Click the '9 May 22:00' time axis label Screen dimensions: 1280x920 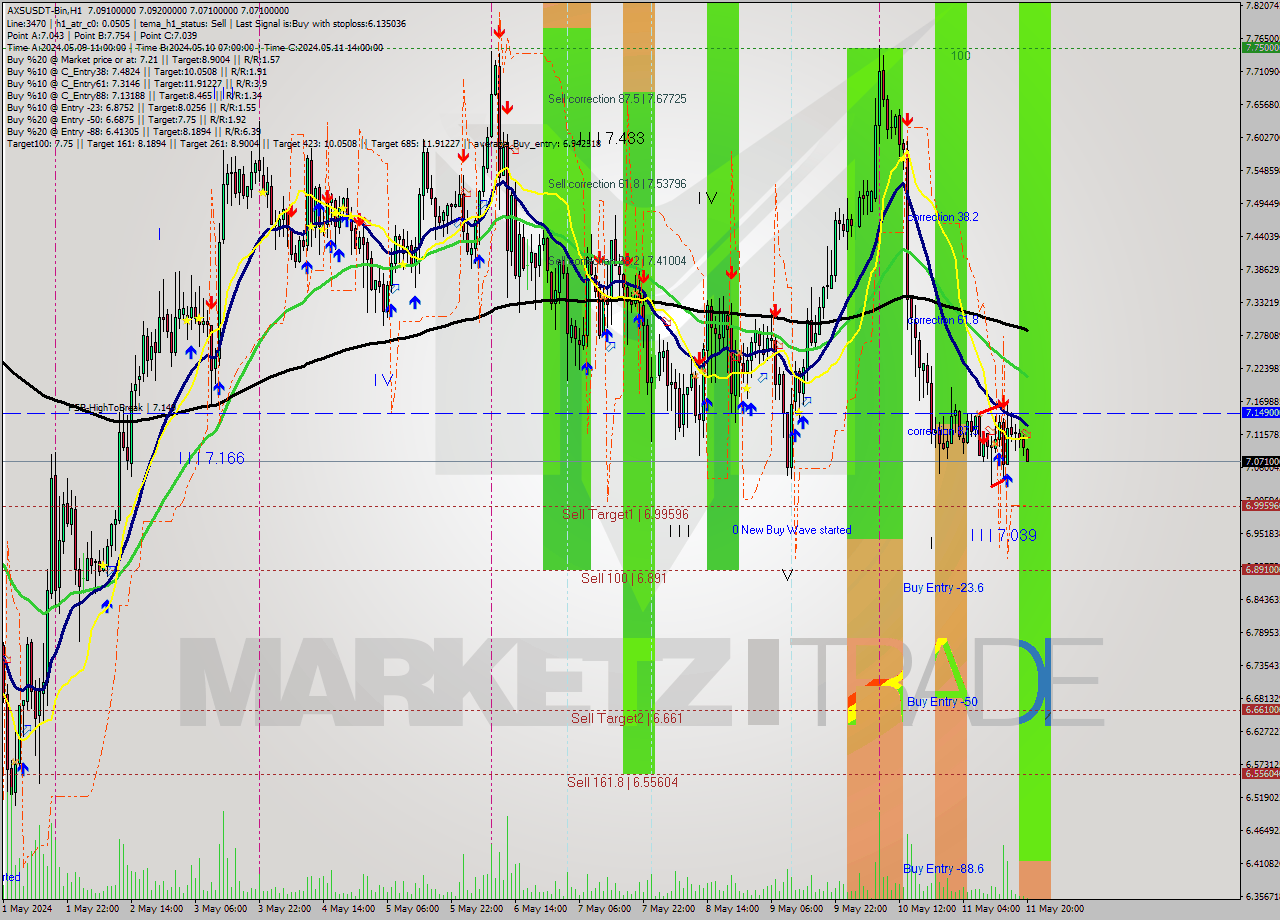(861, 908)
